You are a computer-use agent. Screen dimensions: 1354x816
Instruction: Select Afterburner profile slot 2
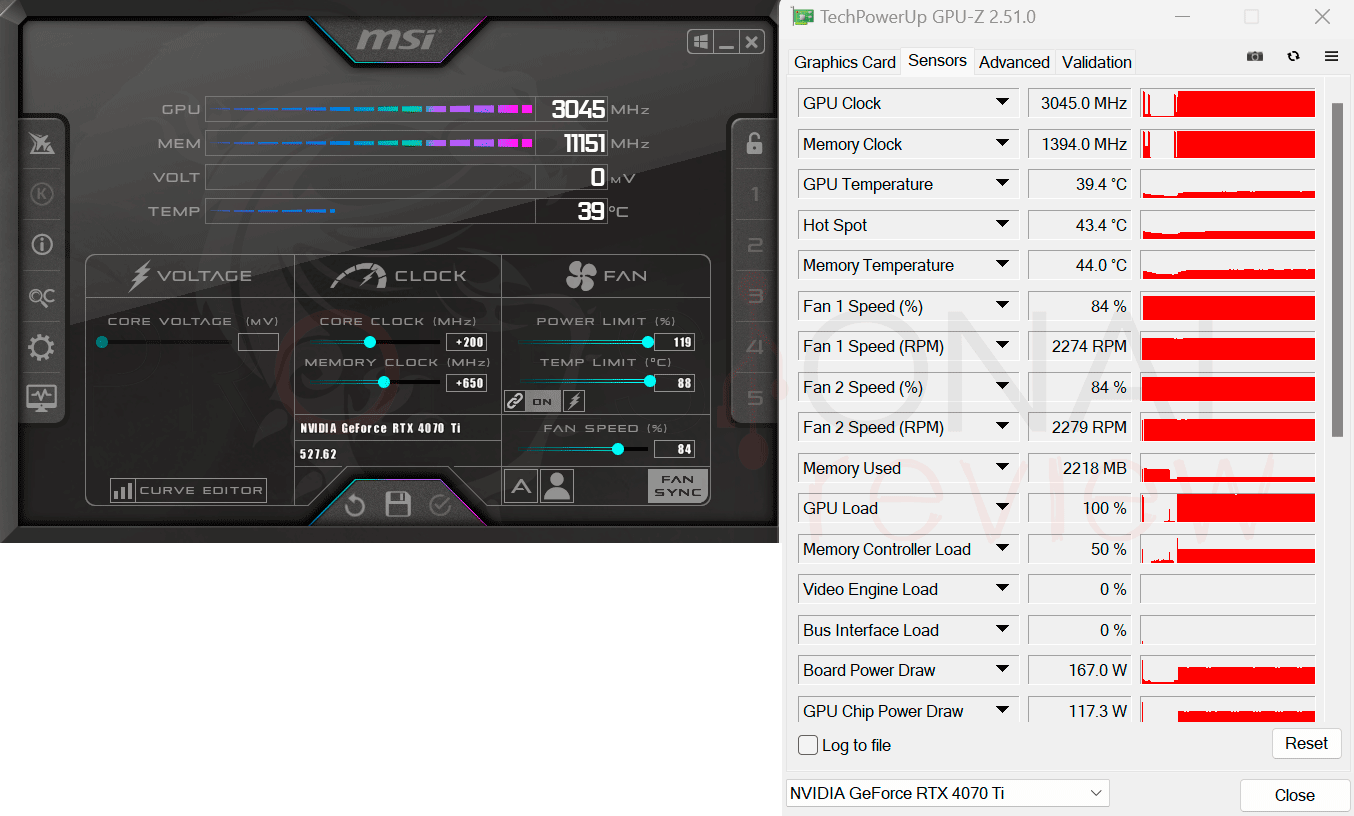click(x=755, y=245)
